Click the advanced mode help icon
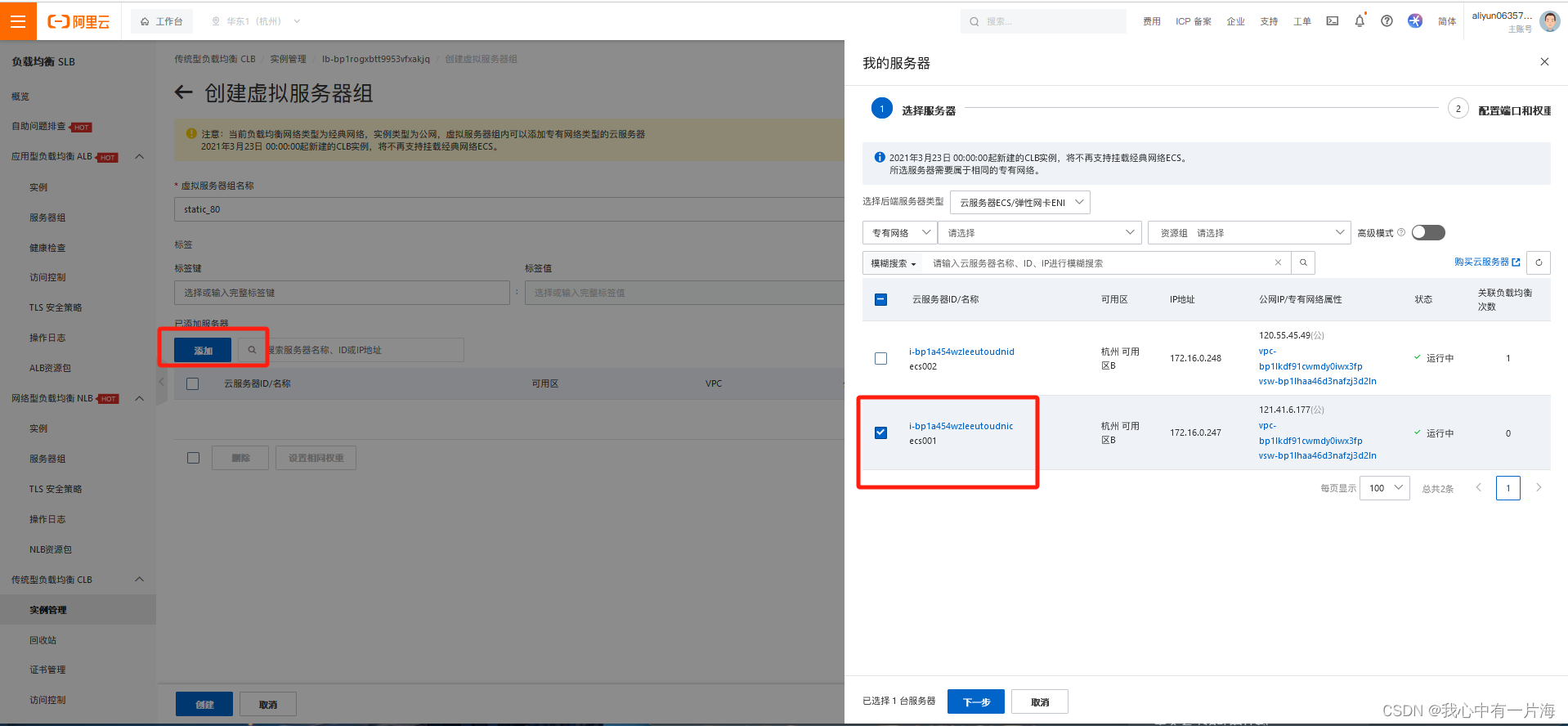The width and height of the screenshot is (1568, 726). point(1401,233)
